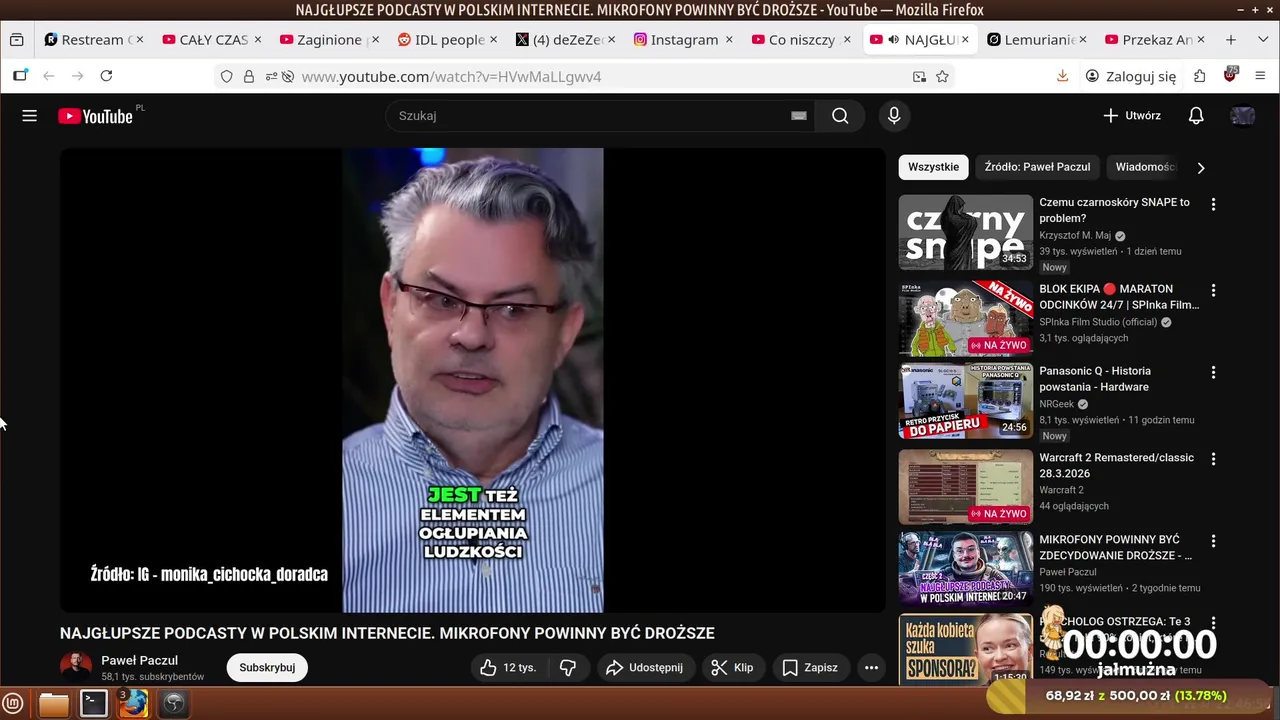Open Firefox View recent browsing icon

coord(16,40)
